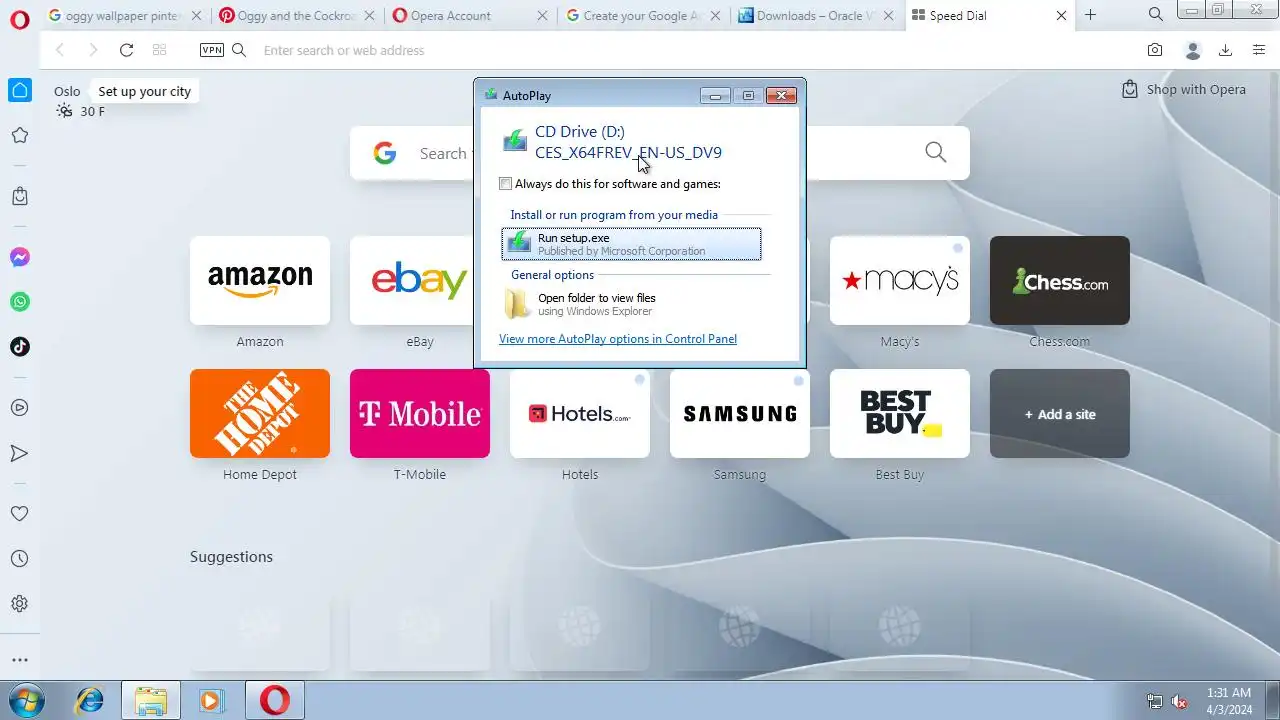Open the Player sidebar icon
Viewport: 1280px width, 720px height.
point(20,408)
